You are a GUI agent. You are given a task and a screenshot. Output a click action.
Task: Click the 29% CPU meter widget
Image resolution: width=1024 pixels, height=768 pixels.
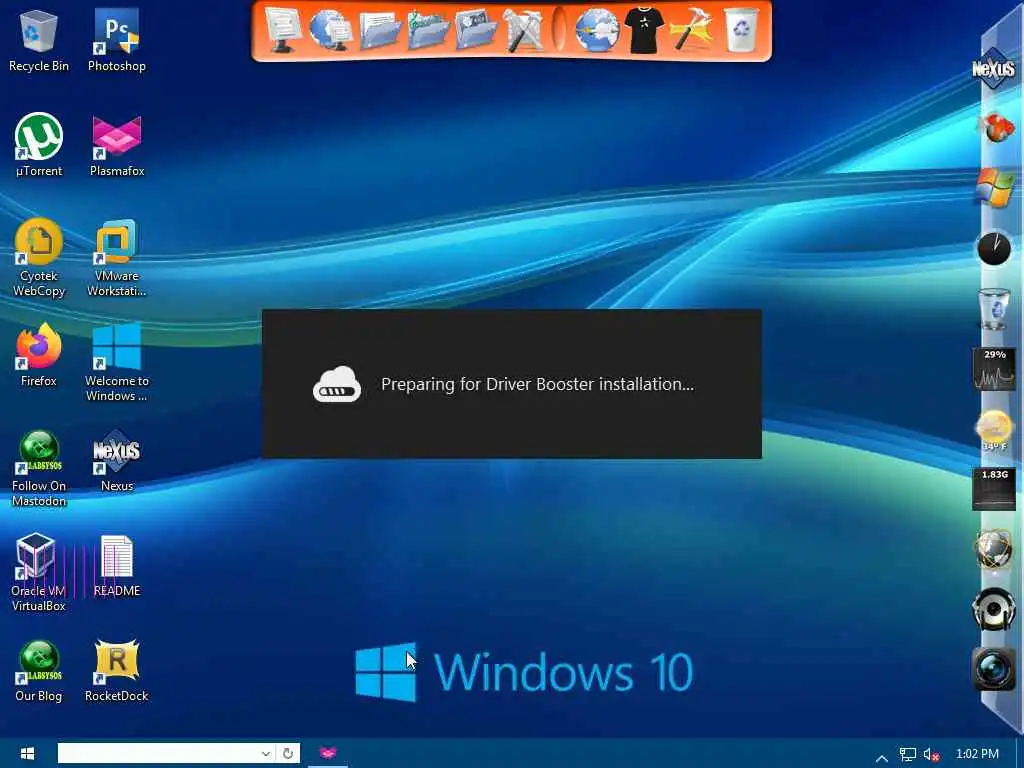[x=994, y=369]
